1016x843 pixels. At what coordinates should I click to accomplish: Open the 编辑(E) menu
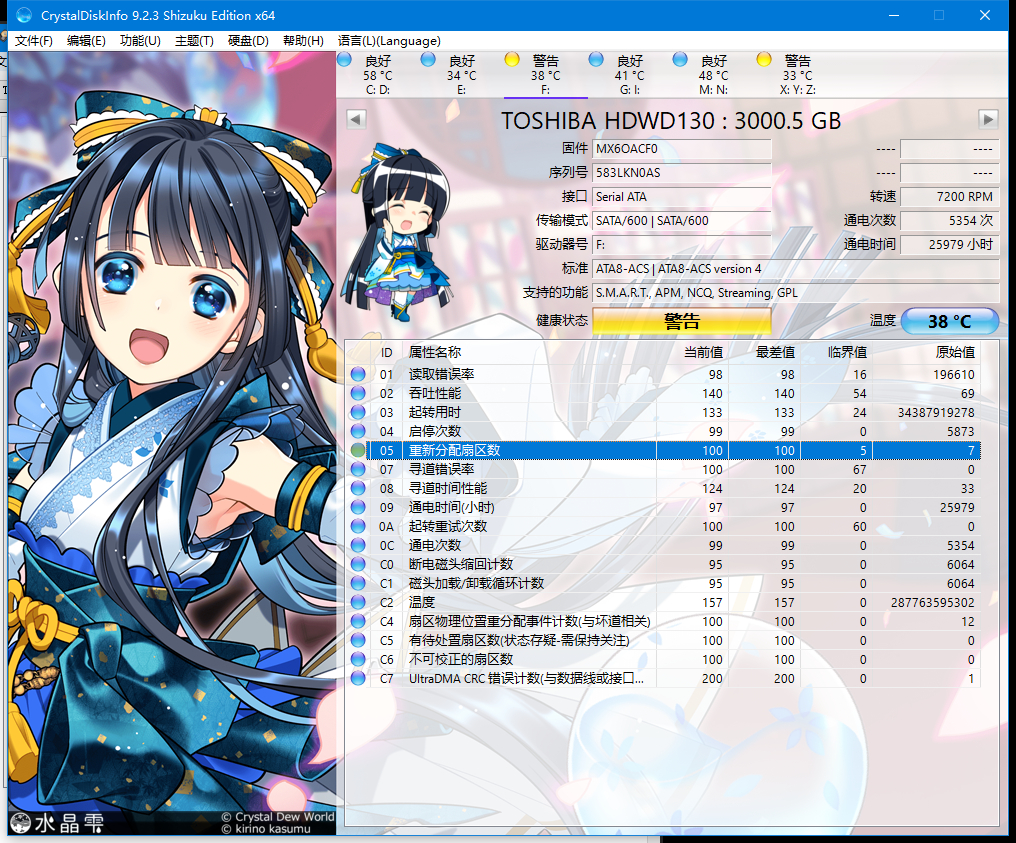[86, 41]
